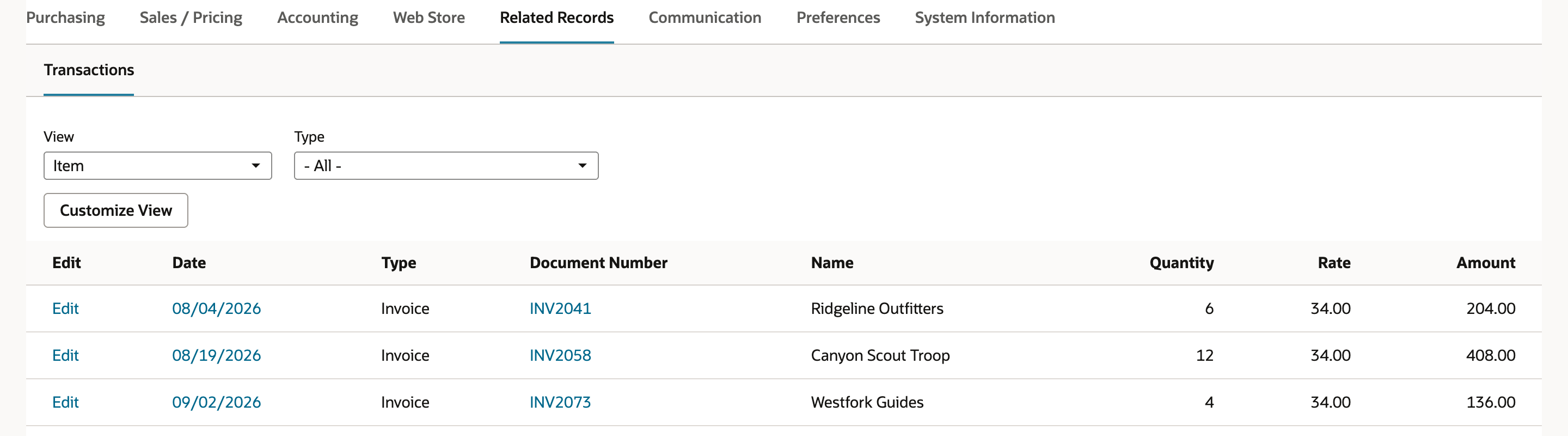1568x436 pixels.
Task: Select the Related Records tab
Action: pyautogui.click(x=556, y=17)
